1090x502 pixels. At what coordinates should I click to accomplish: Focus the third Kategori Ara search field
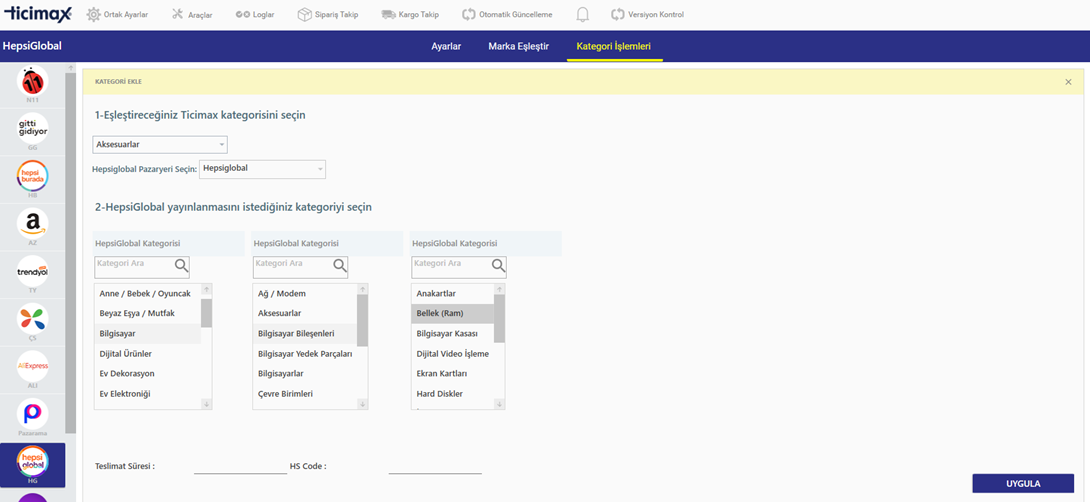coord(459,267)
